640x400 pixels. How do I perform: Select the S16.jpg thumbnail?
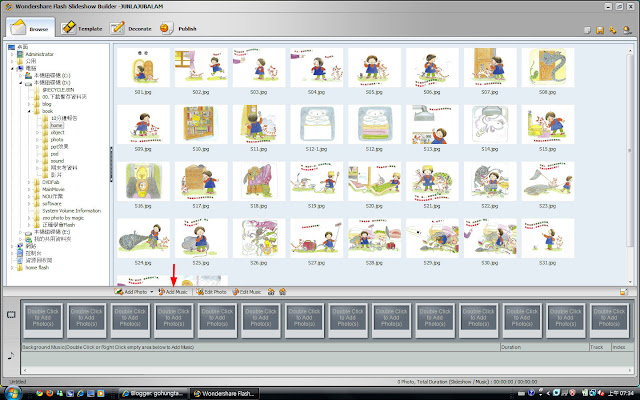[143, 181]
